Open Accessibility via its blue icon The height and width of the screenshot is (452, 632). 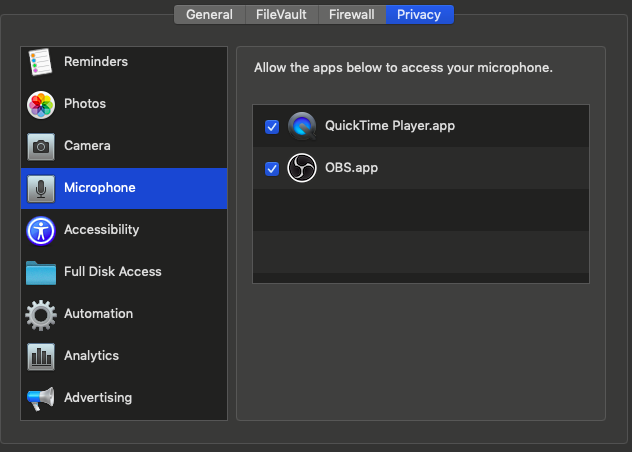coord(40,230)
